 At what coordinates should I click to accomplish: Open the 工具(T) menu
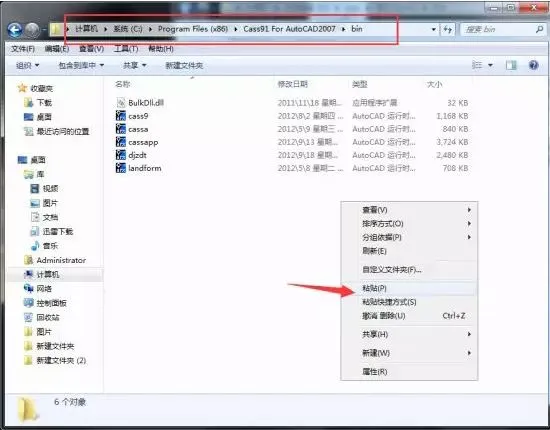[126, 49]
